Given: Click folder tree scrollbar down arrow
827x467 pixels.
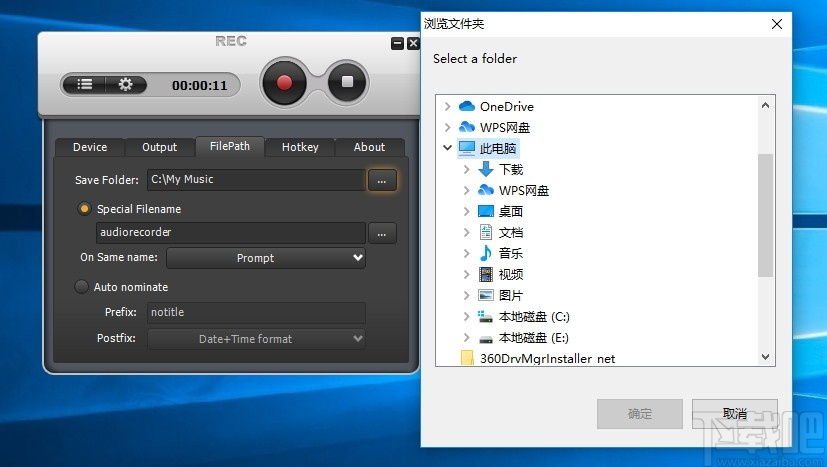Looking at the screenshot, I should (765, 357).
